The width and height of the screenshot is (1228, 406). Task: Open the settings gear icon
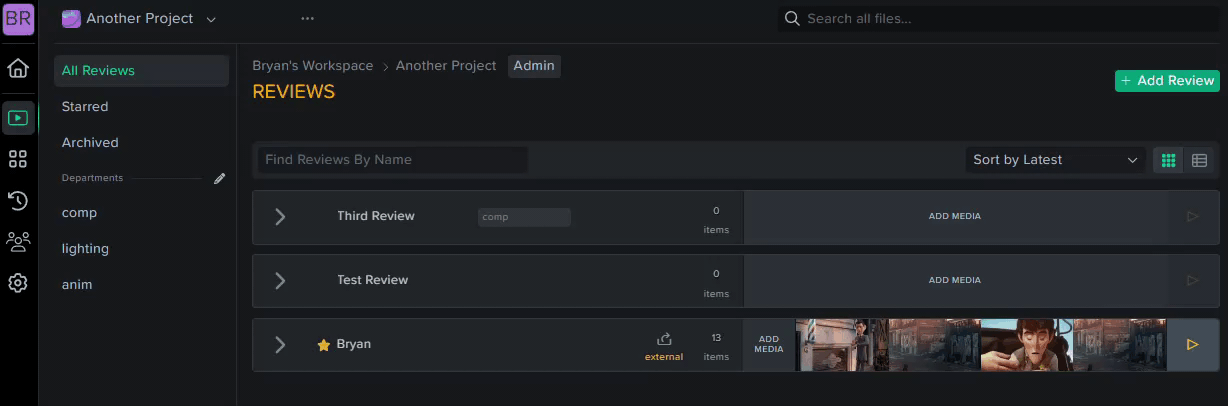click(17, 283)
